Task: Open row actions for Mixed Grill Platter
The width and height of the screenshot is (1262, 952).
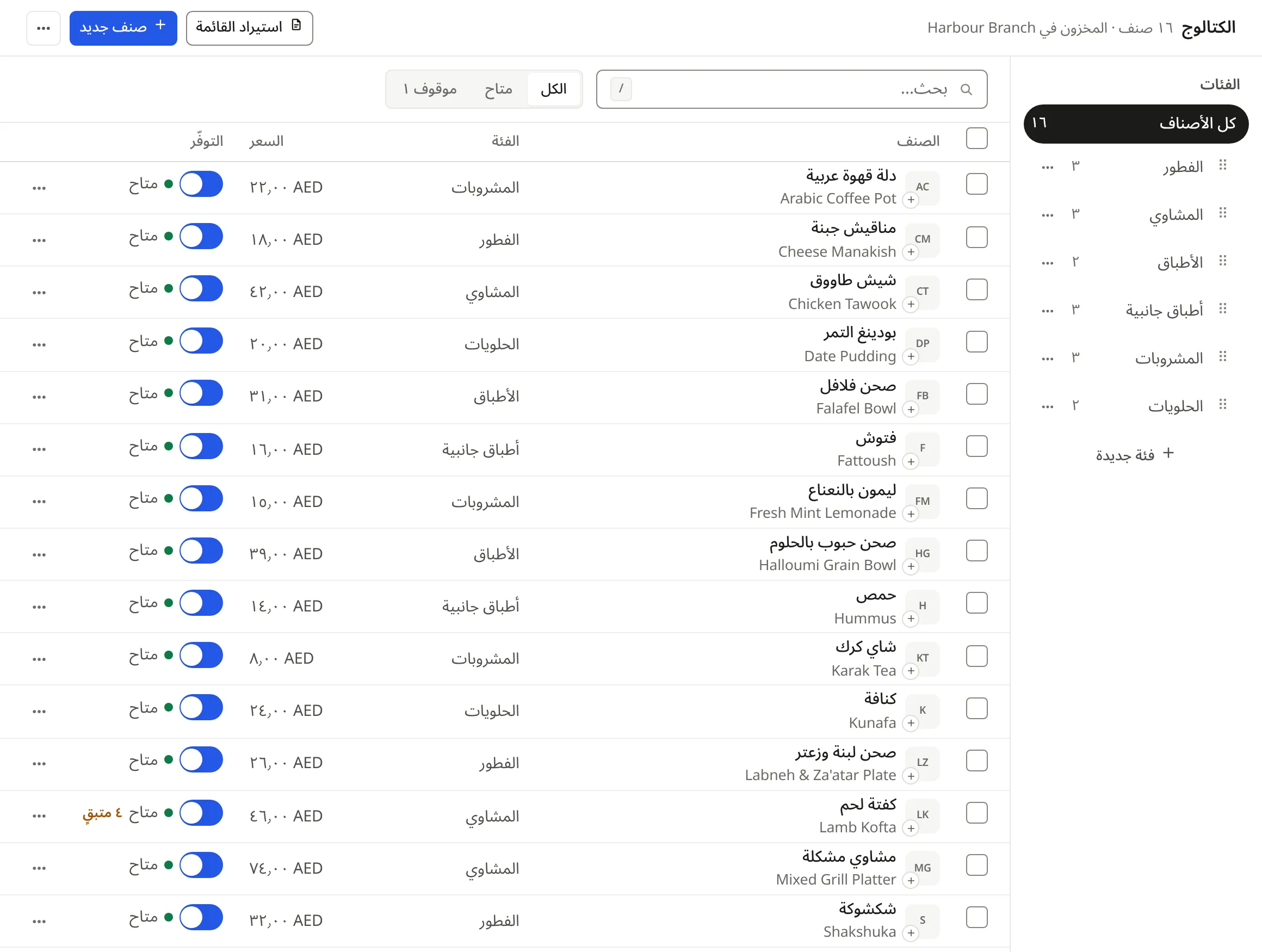Action: point(39,868)
